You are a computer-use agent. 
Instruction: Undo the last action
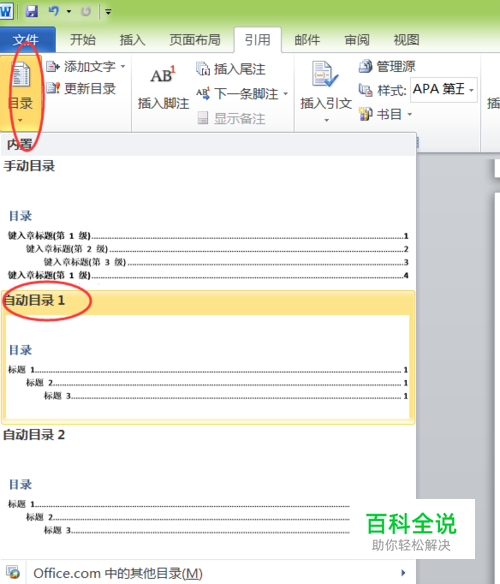[x=54, y=12]
